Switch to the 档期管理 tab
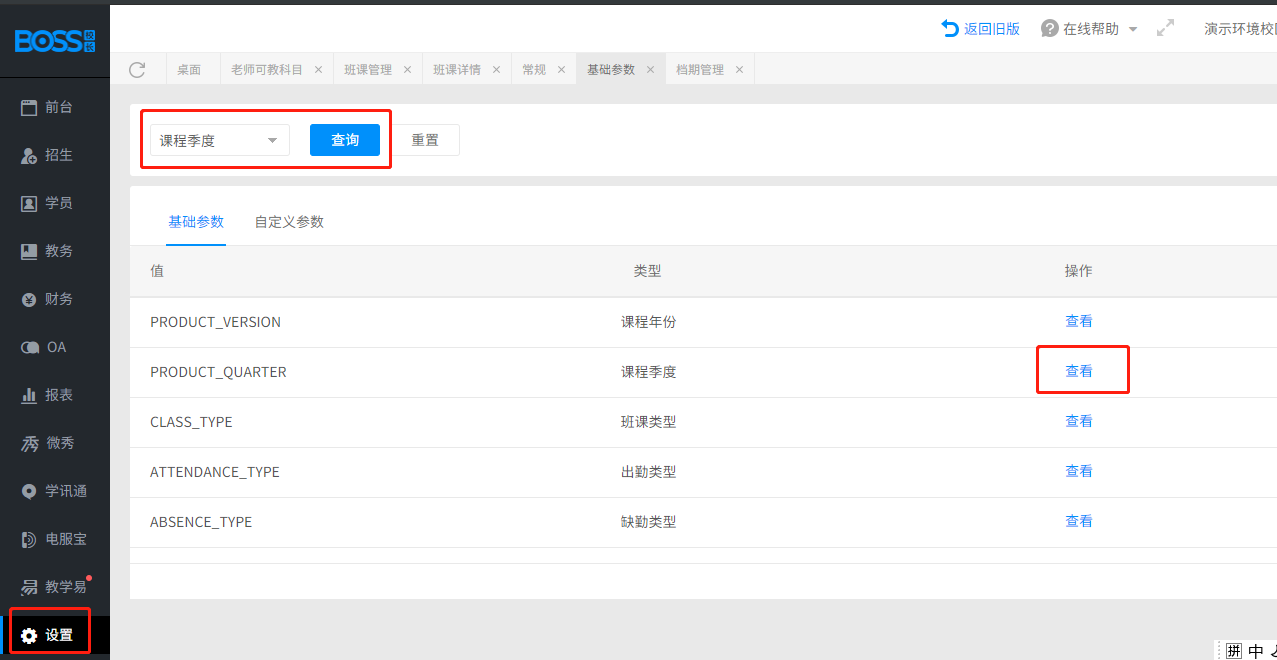The height and width of the screenshot is (660, 1277). 699,70
